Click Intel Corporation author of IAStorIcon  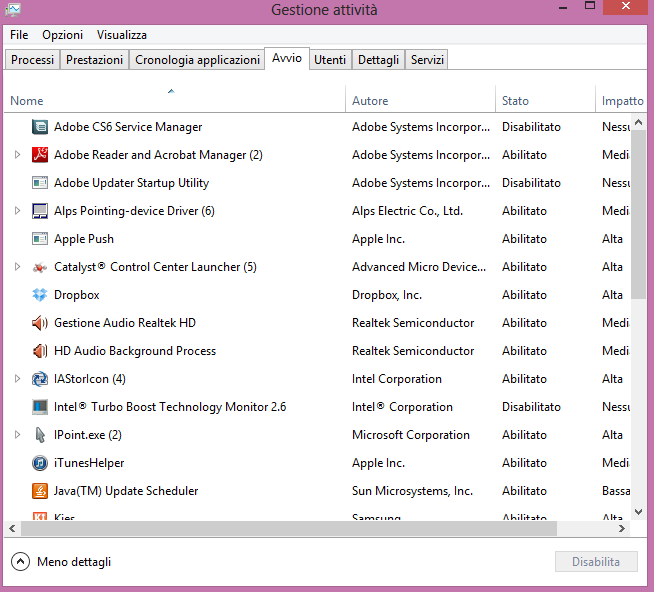[397, 379]
